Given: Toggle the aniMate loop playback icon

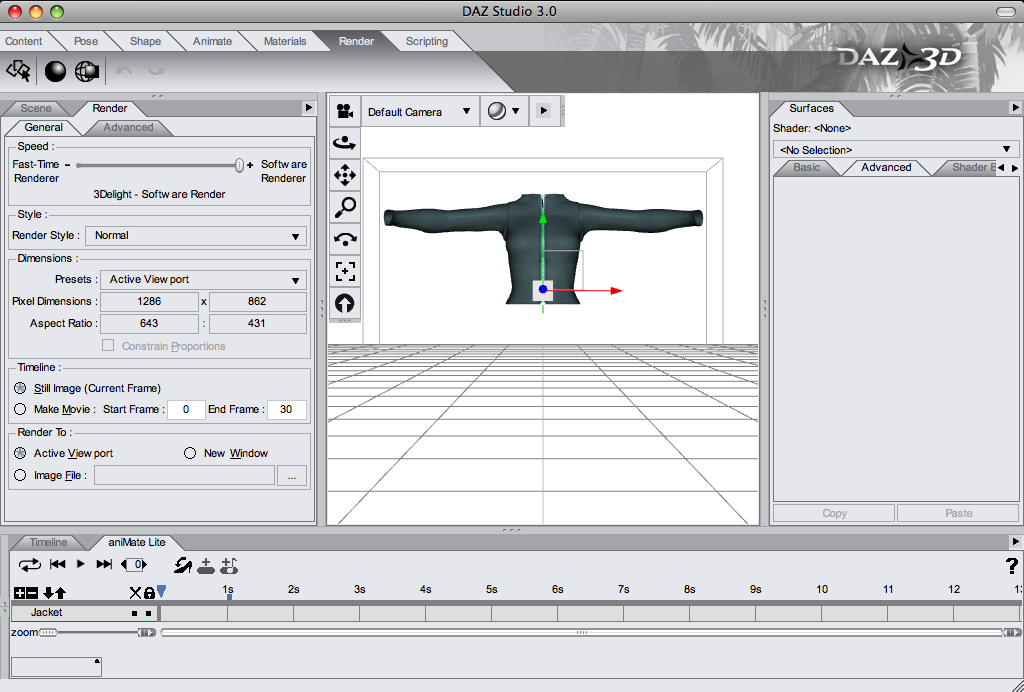Looking at the screenshot, I should click(x=29, y=565).
